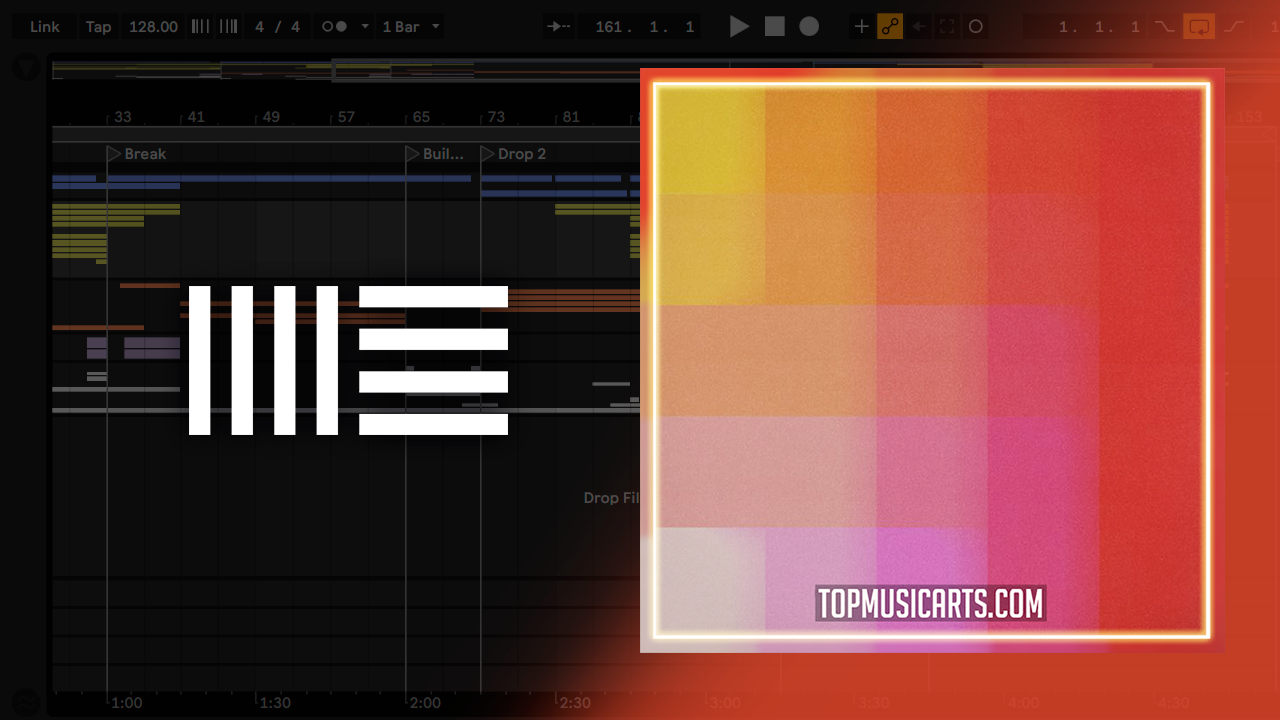Image resolution: width=1280 pixels, height=720 pixels.
Task: Open the 1 Bar quantization dropdown
Action: pos(411,27)
